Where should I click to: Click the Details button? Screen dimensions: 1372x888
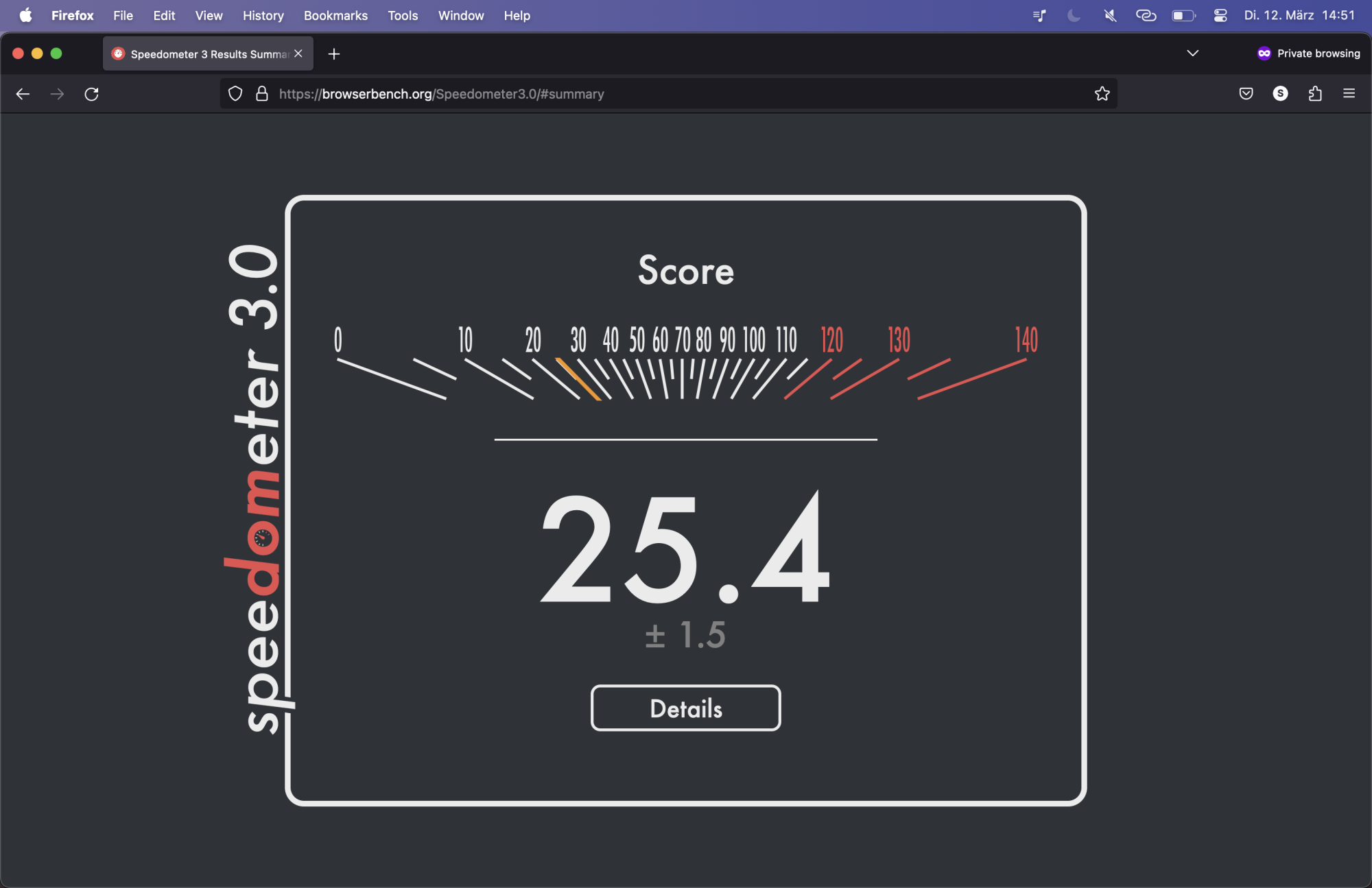pyautogui.click(x=685, y=708)
